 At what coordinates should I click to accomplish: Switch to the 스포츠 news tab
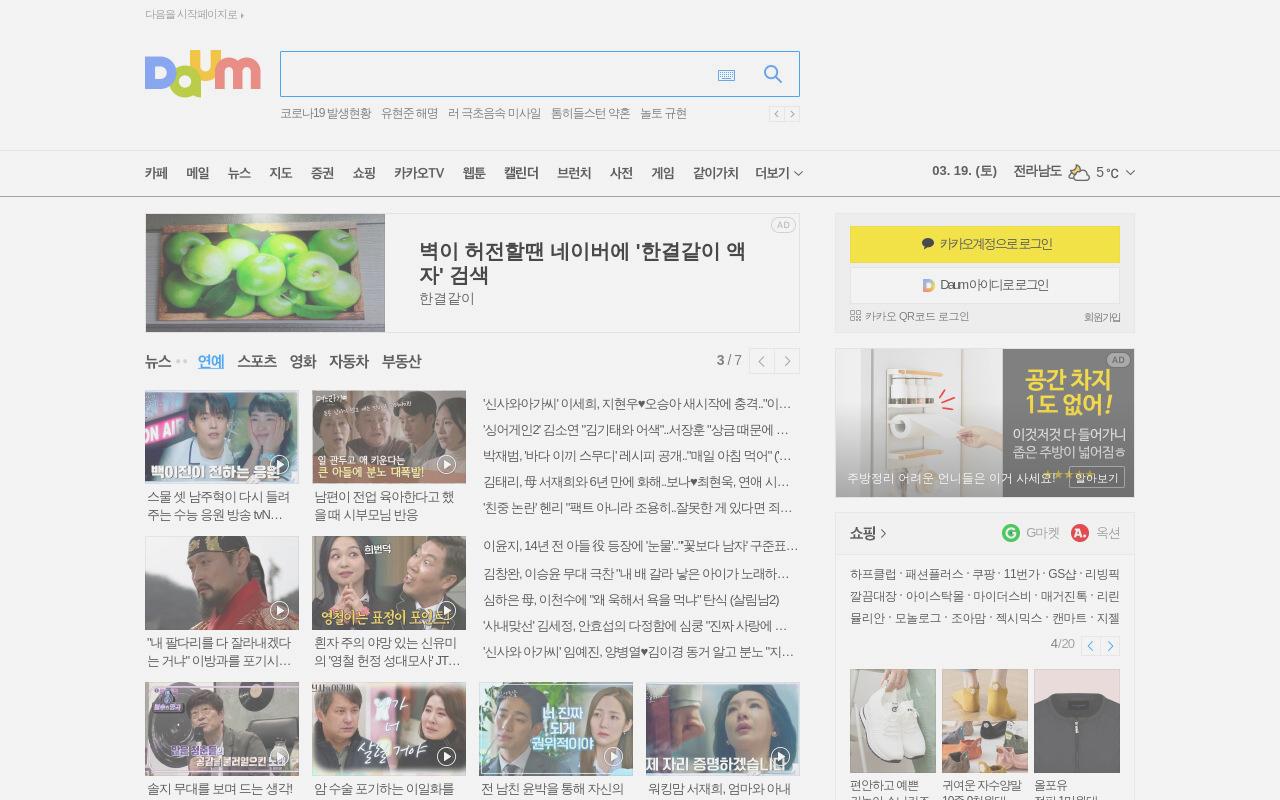pos(257,361)
